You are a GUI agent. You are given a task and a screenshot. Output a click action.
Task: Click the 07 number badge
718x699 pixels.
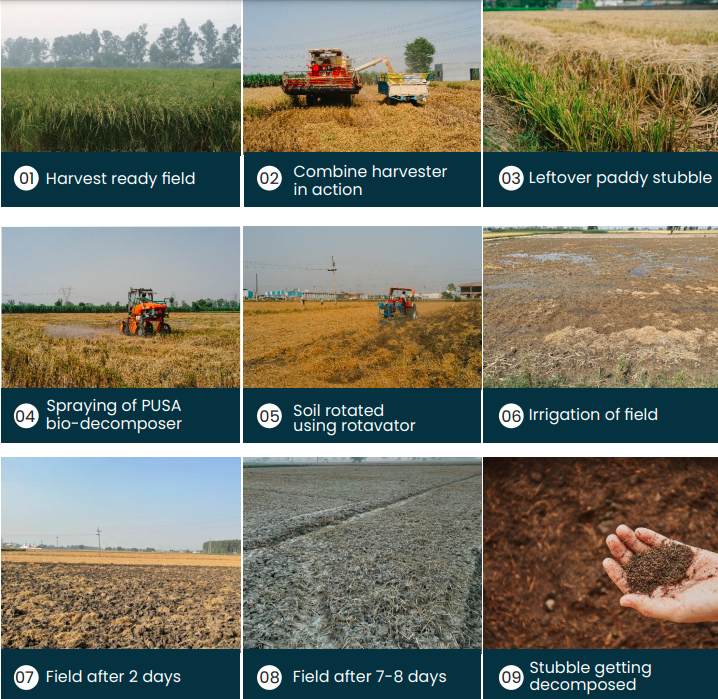26,677
